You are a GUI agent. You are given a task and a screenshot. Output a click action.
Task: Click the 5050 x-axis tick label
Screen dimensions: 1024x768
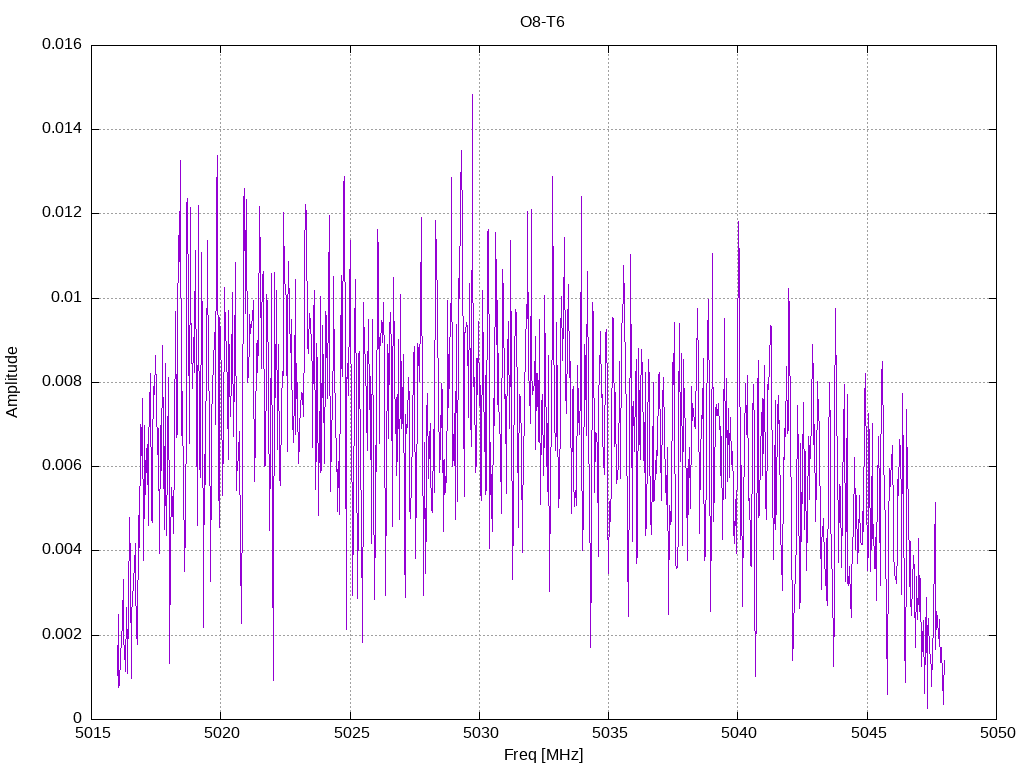(x=998, y=733)
